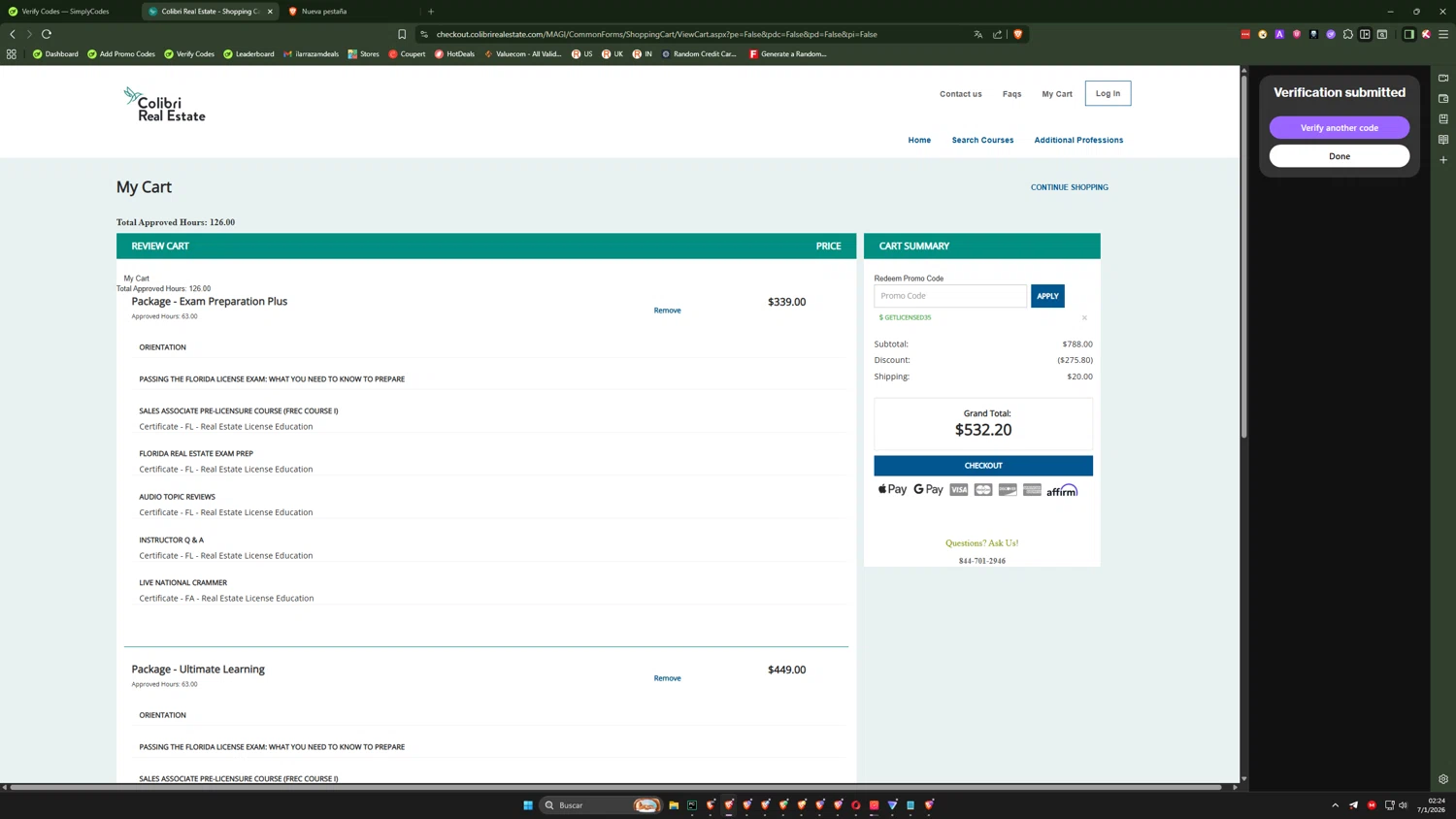
Task: Close the Colibri Real Estate tab
Action: coord(270,12)
